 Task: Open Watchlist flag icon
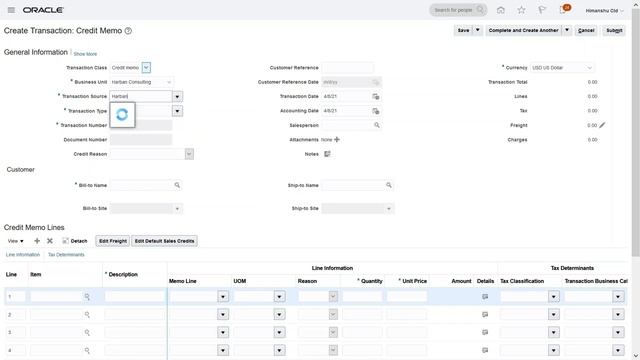click(542, 10)
